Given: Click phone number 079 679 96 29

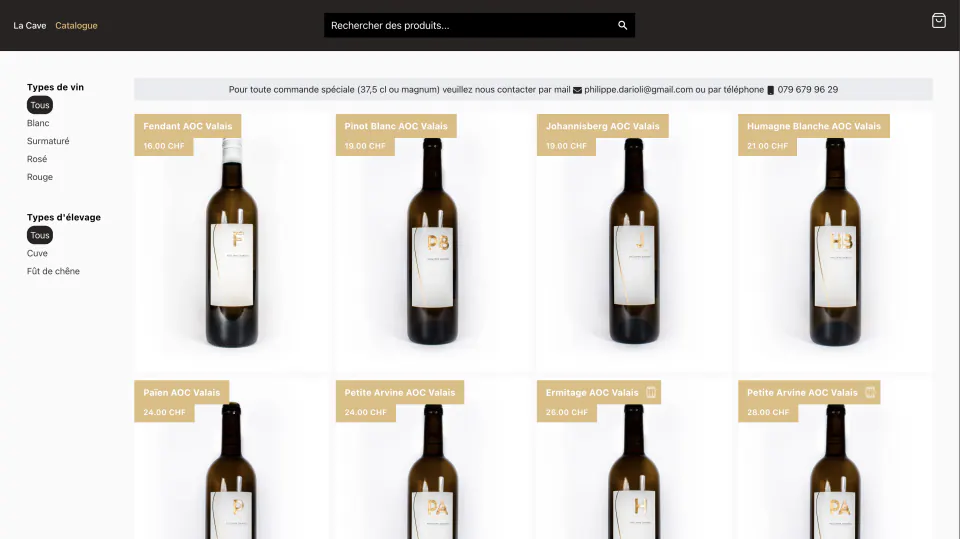Looking at the screenshot, I should [808, 89].
